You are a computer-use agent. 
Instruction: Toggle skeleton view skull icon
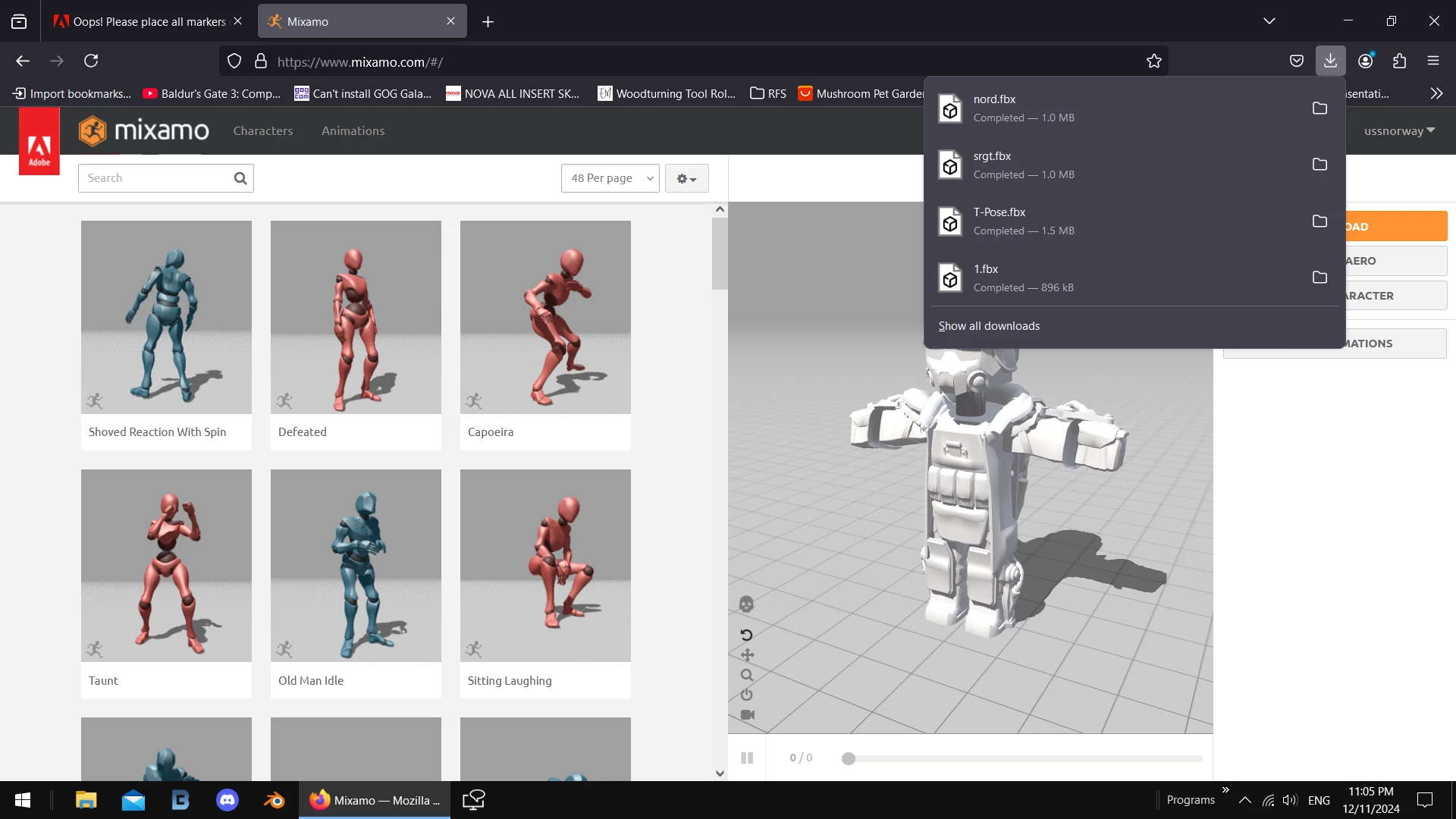[746, 604]
